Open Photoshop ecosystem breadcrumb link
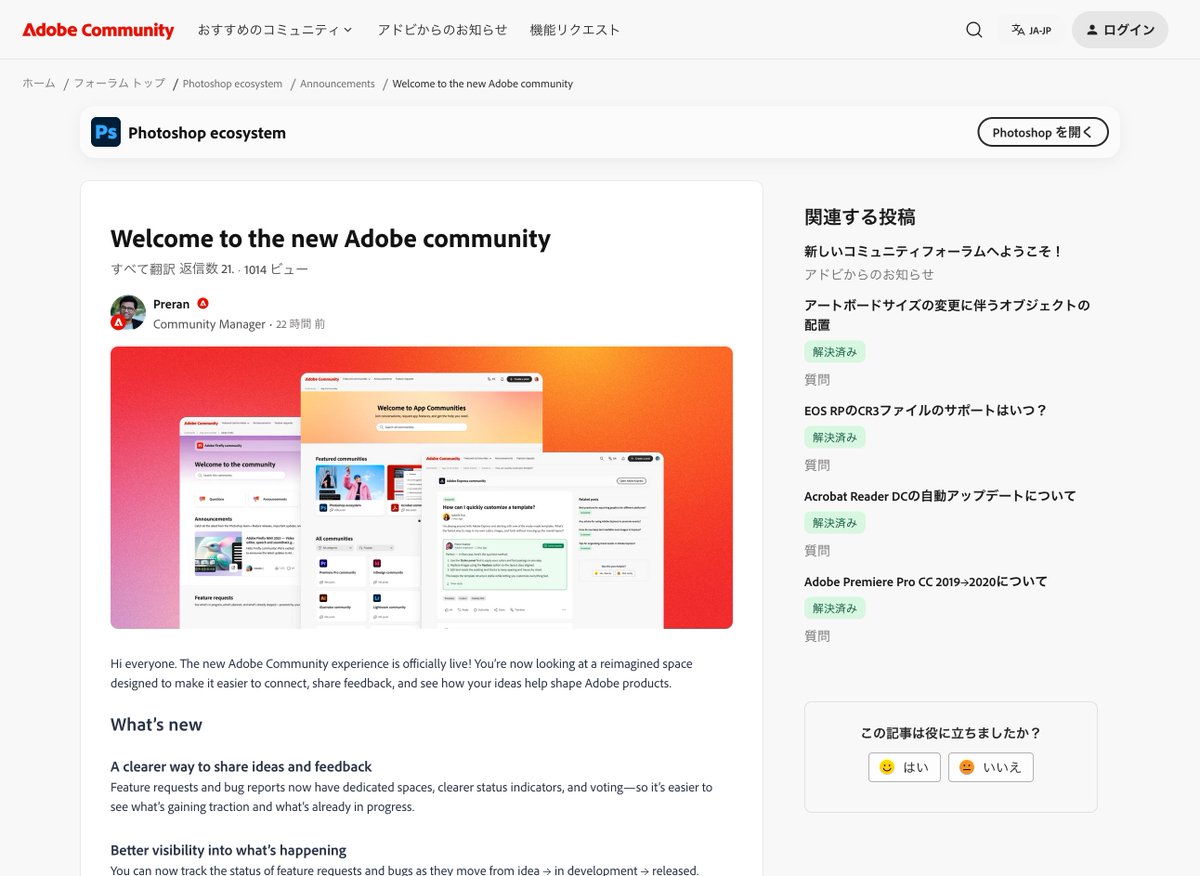 tap(232, 84)
